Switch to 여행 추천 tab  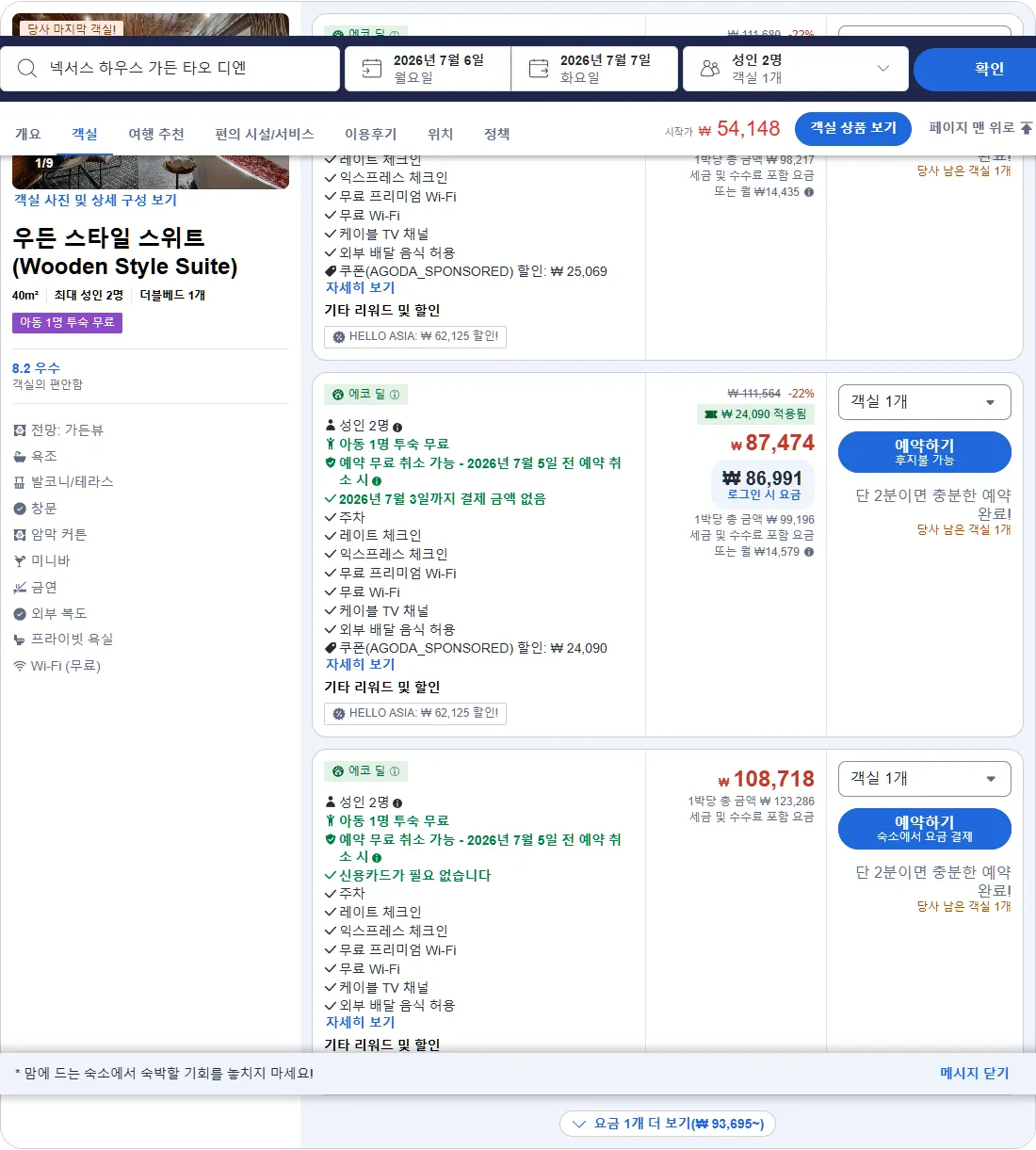click(156, 134)
